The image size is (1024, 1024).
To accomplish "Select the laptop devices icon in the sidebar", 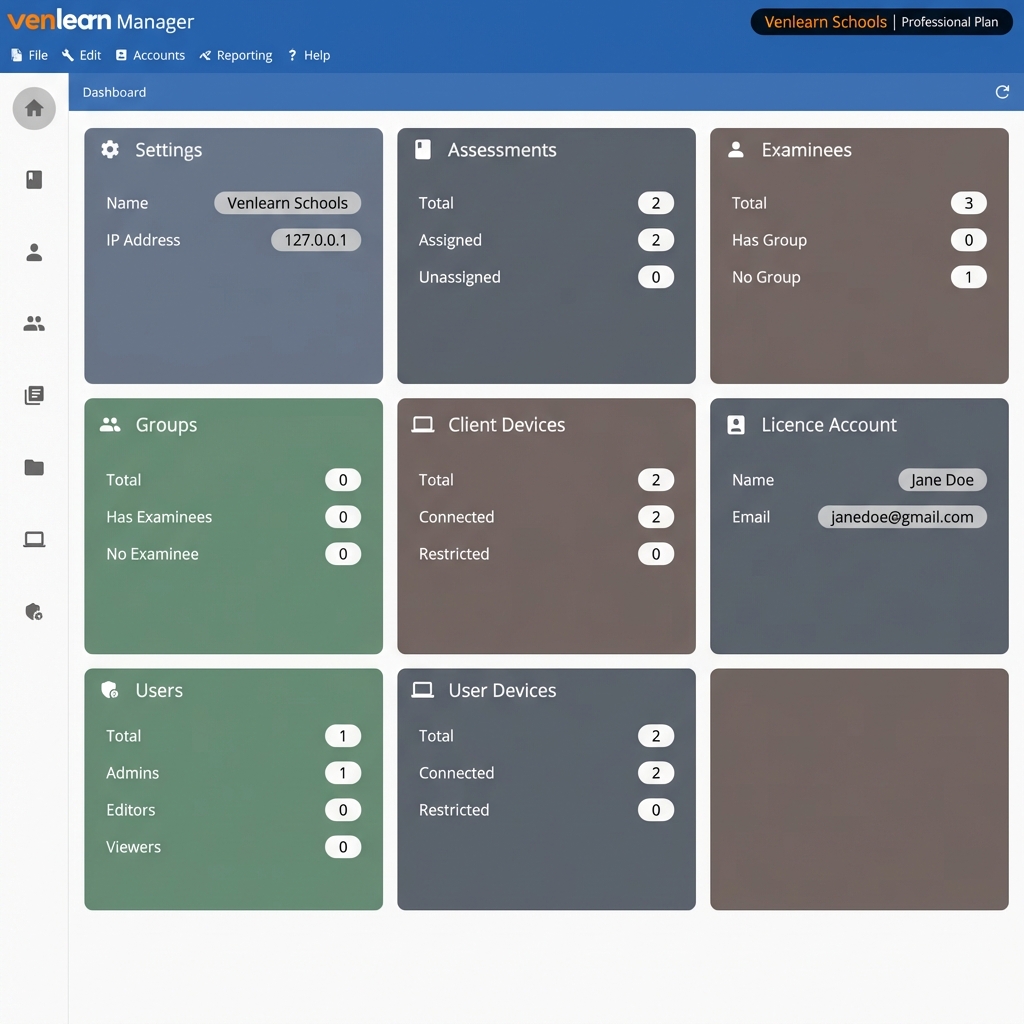I will point(34,539).
